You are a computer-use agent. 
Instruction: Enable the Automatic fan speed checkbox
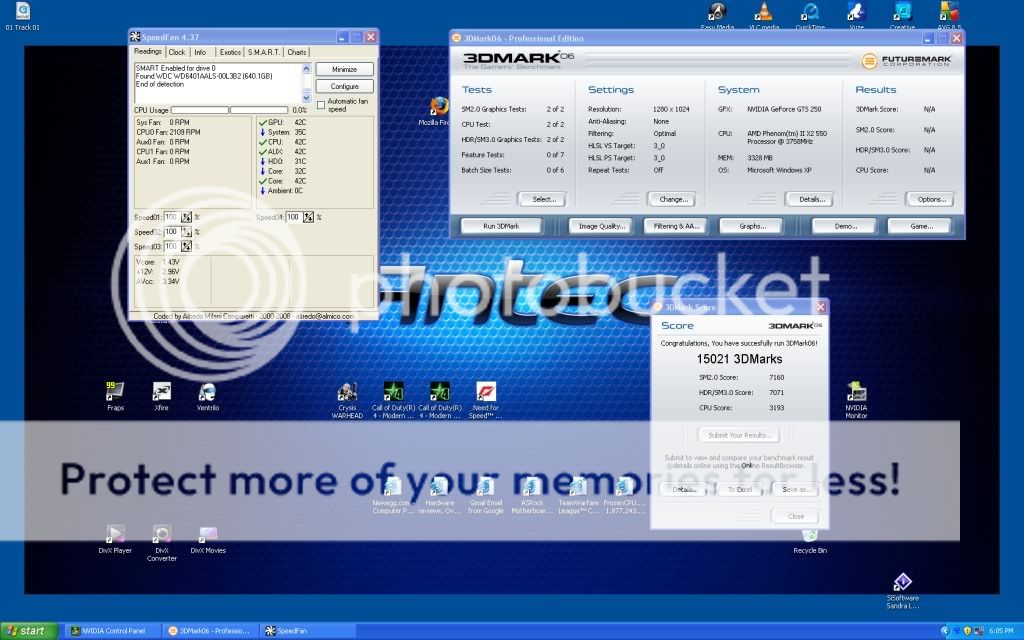pyautogui.click(x=320, y=103)
